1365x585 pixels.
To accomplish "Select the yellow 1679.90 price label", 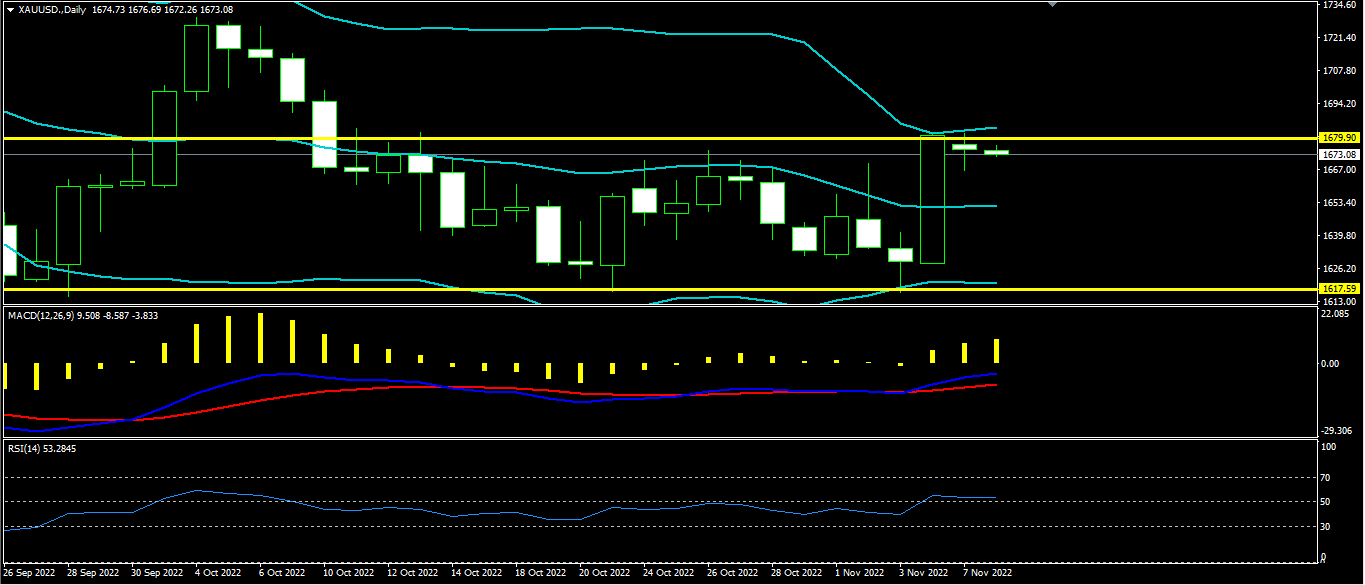I will click(1337, 137).
